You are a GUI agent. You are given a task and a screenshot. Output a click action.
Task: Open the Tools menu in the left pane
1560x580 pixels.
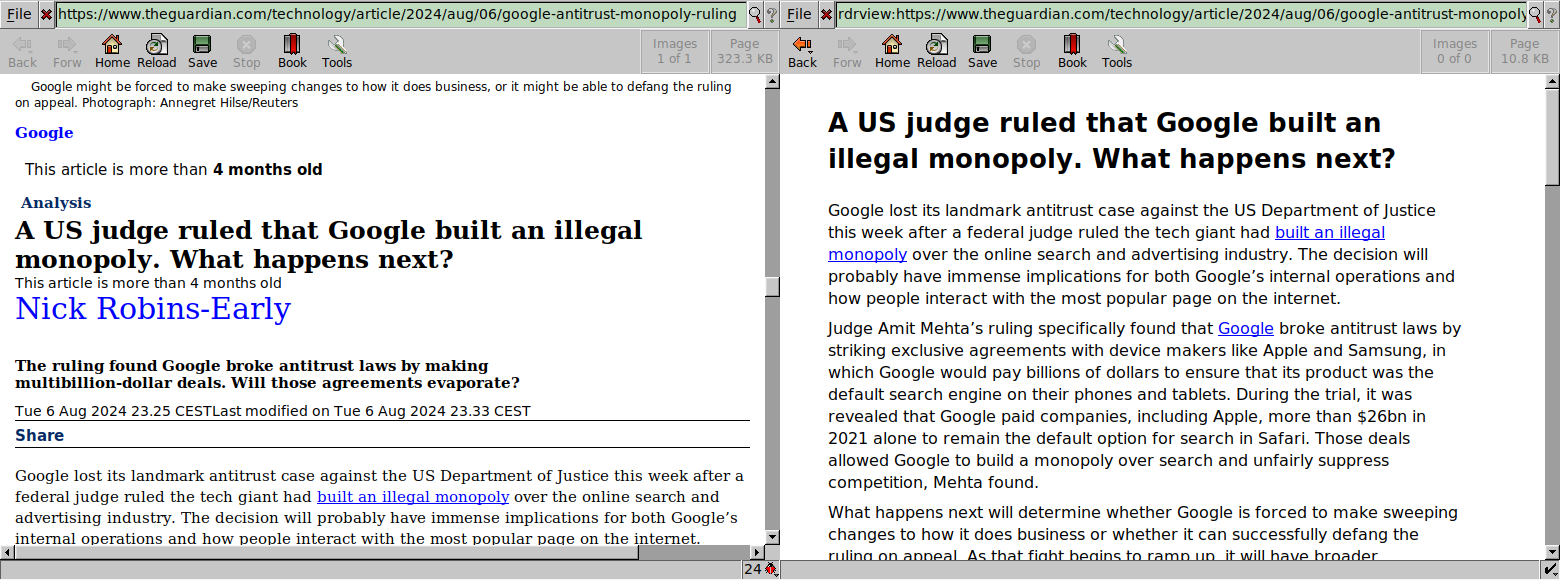337,52
